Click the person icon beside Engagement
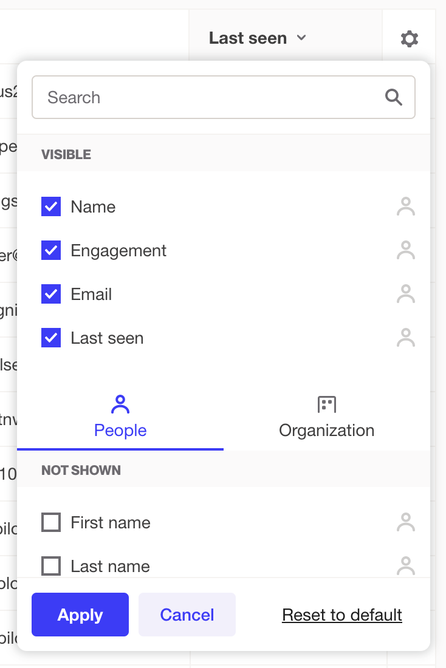Viewport: 446px width, 668px height. (x=406, y=250)
